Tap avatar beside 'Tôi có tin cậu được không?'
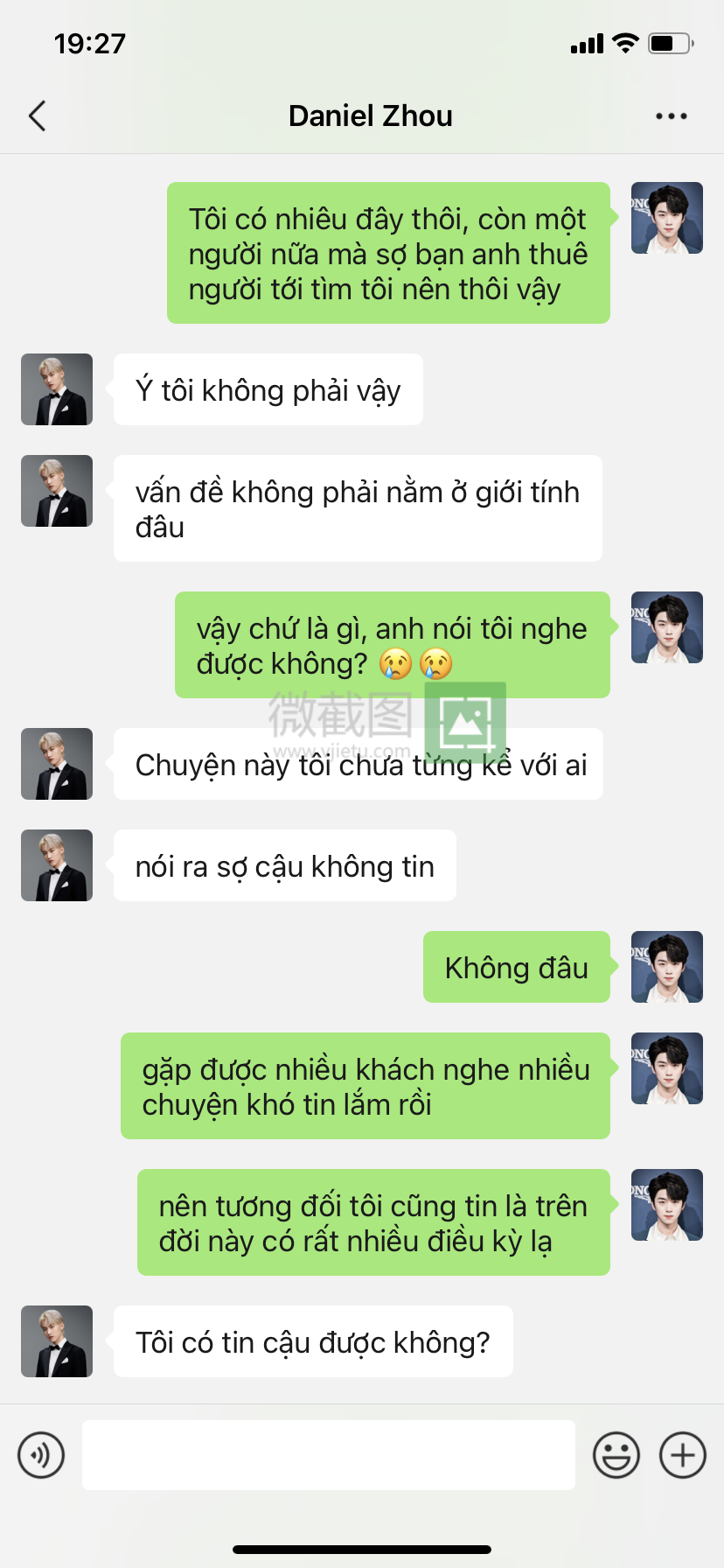The height and width of the screenshot is (1568, 724). (57, 1341)
